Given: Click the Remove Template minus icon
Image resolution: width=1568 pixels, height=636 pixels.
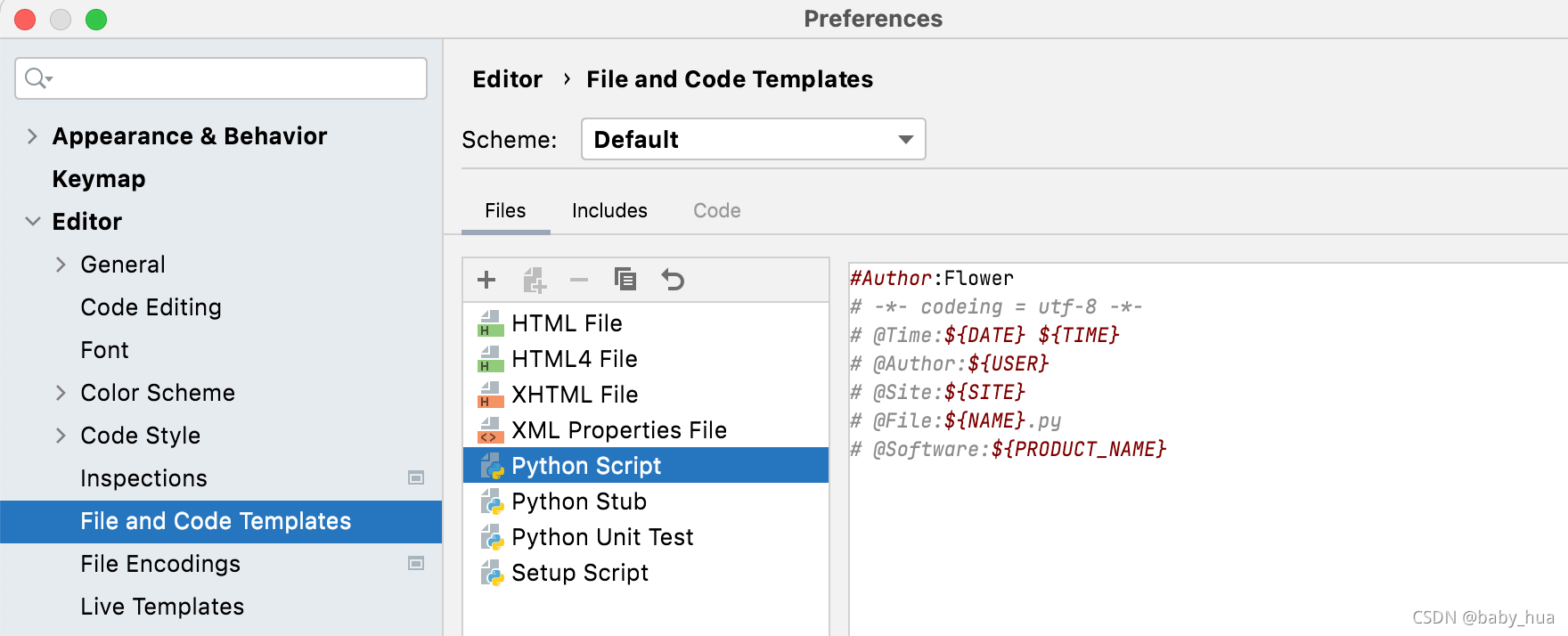Looking at the screenshot, I should [579, 280].
